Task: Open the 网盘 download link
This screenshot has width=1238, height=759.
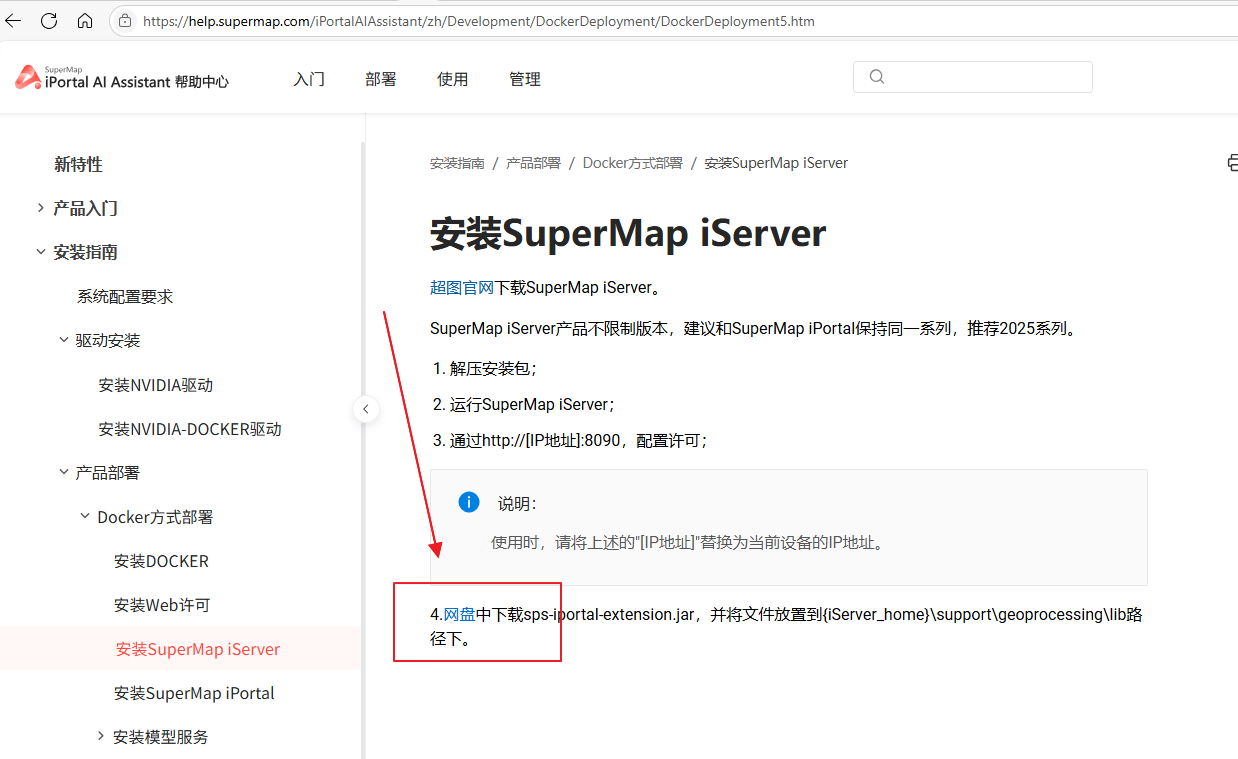Action: tap(460, 614)
